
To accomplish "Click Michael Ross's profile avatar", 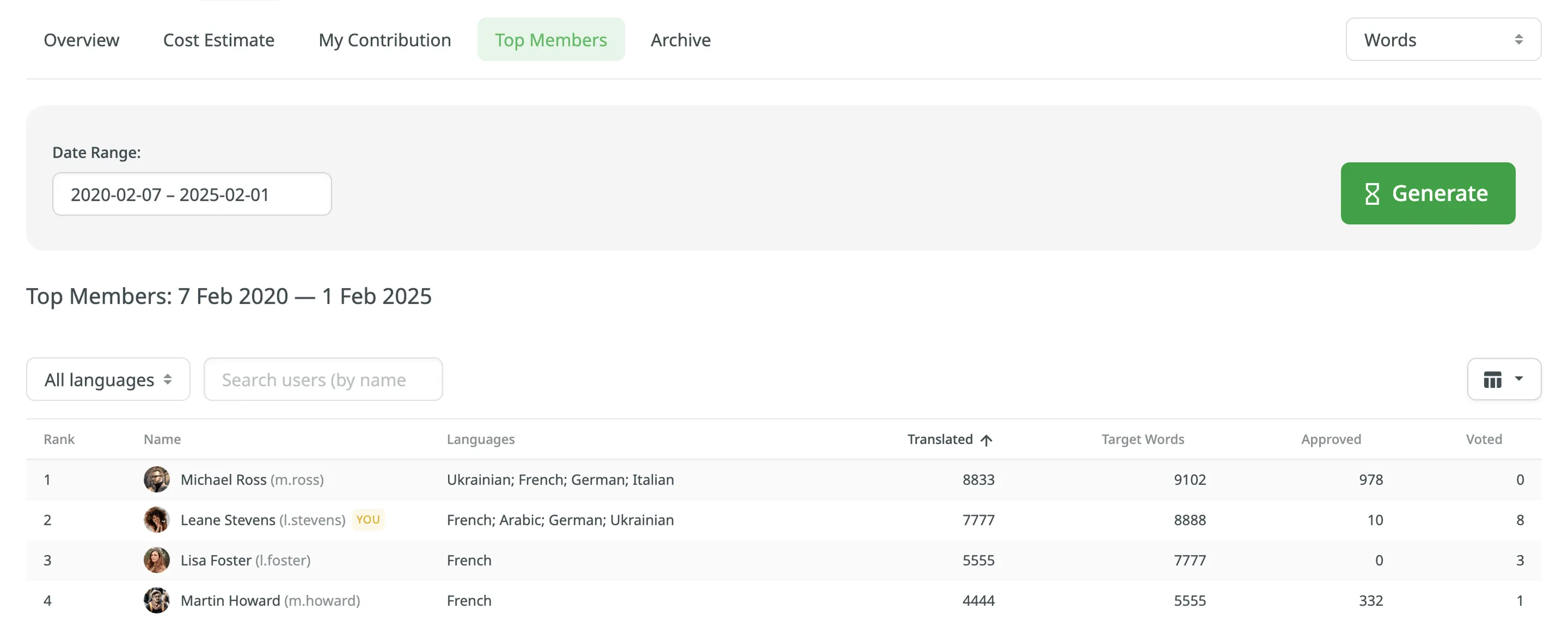I will [x=156, y=479].
